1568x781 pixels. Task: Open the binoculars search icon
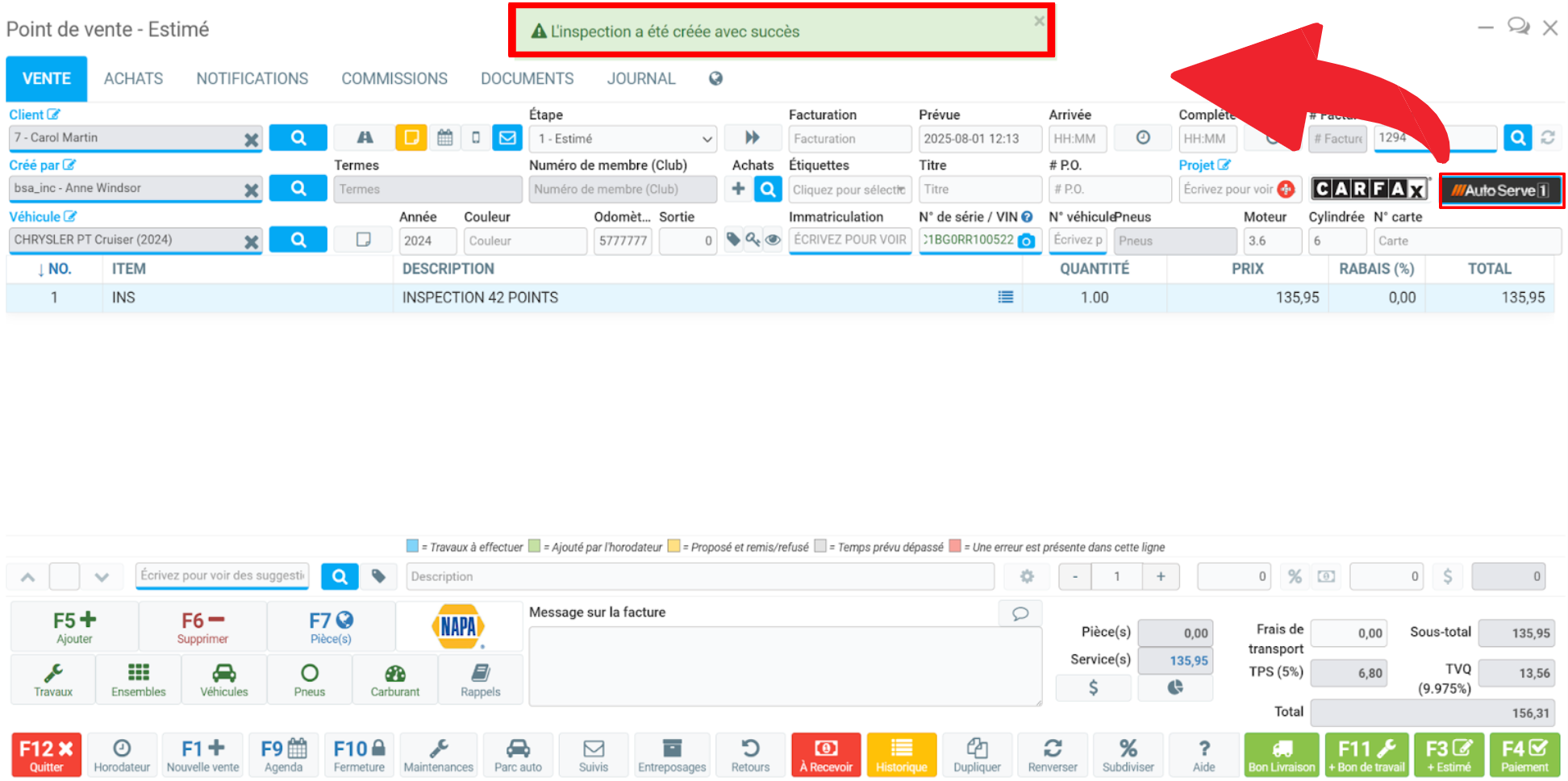tap(365, 138)
